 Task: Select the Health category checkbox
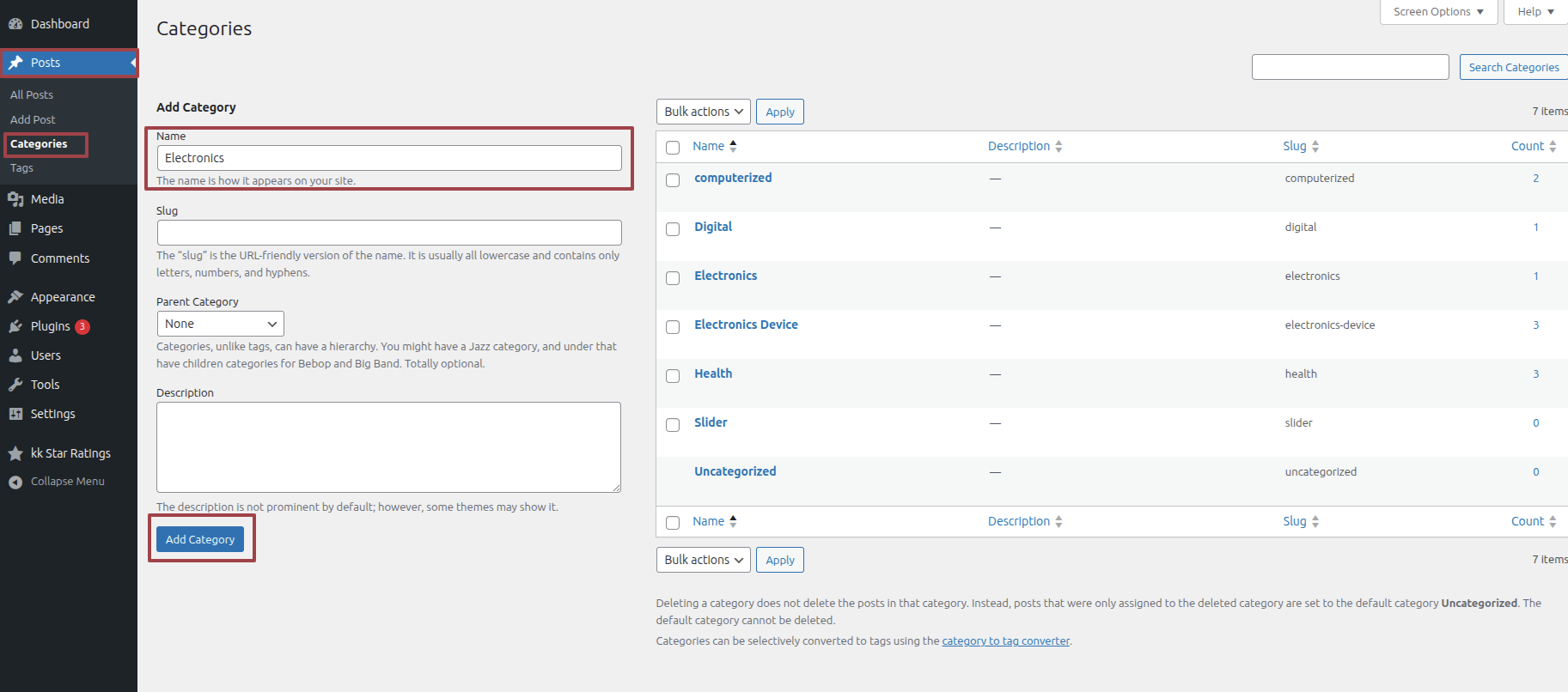pyautogui.click(x=673, y=375)
